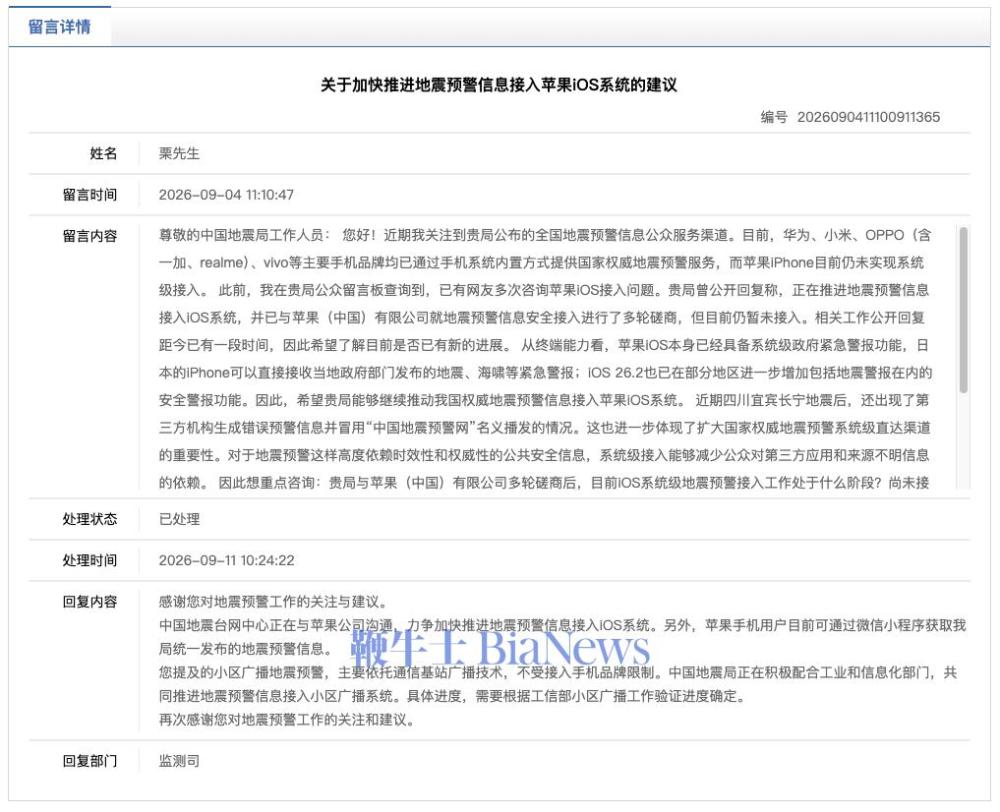Screen dimensions: 1000x812
Task: Click the 留言内容 field label
Action: pos(90,236)
